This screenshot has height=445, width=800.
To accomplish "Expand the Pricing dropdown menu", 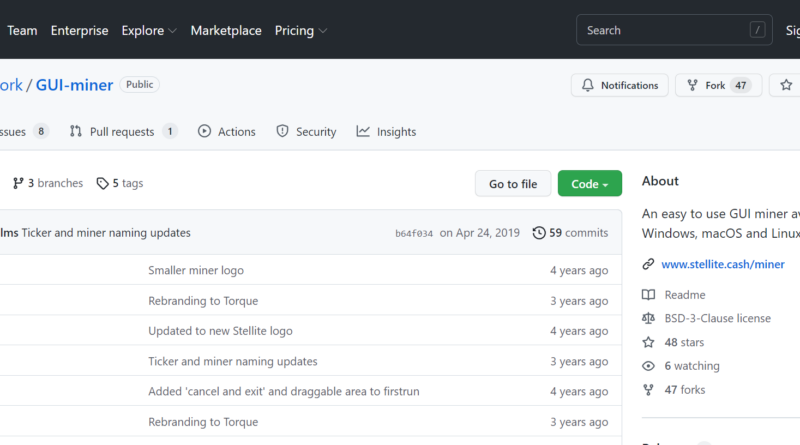I will 300,31.
